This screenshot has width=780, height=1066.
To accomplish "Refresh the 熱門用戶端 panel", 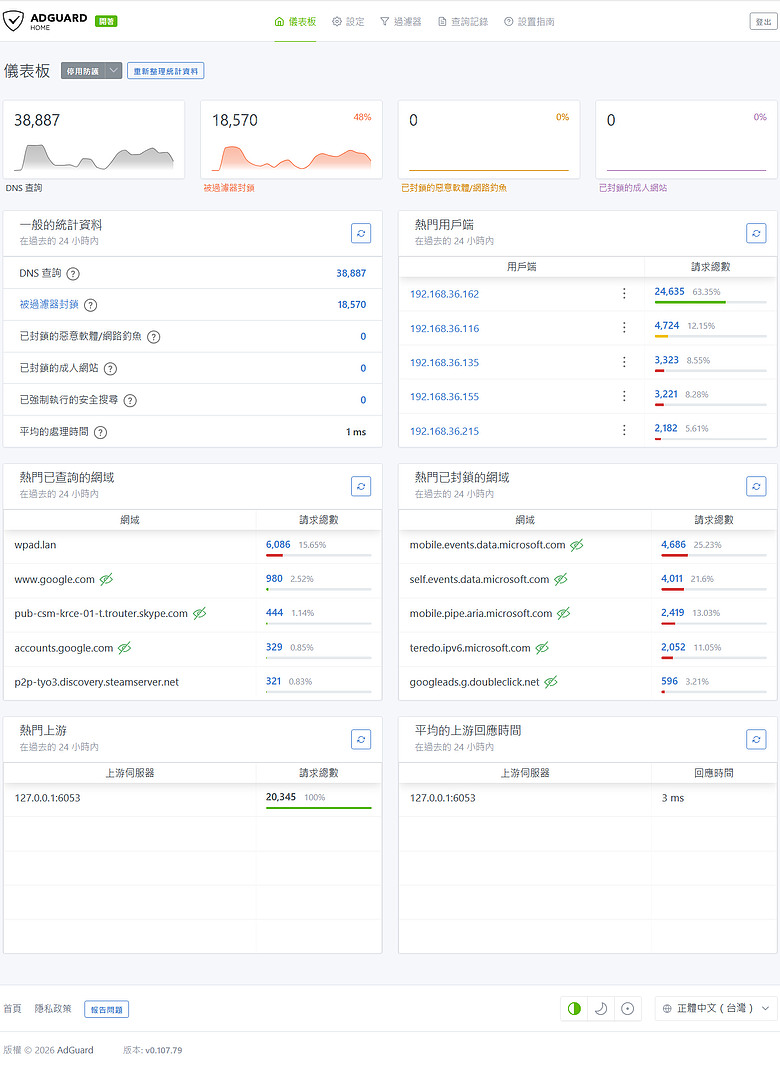I will 756,233.
